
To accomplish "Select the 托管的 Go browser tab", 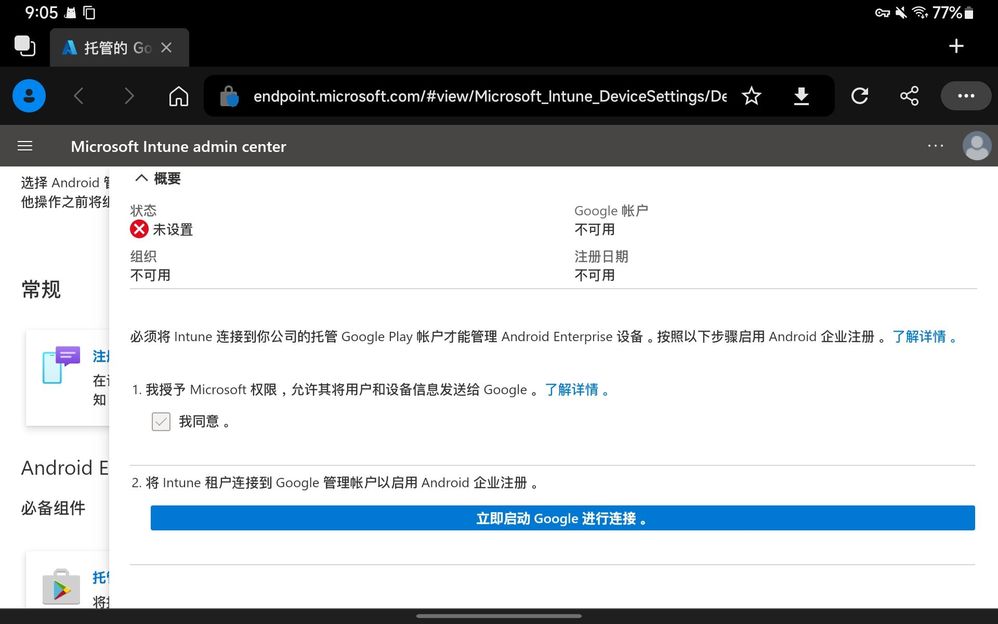I will (119, 48).
